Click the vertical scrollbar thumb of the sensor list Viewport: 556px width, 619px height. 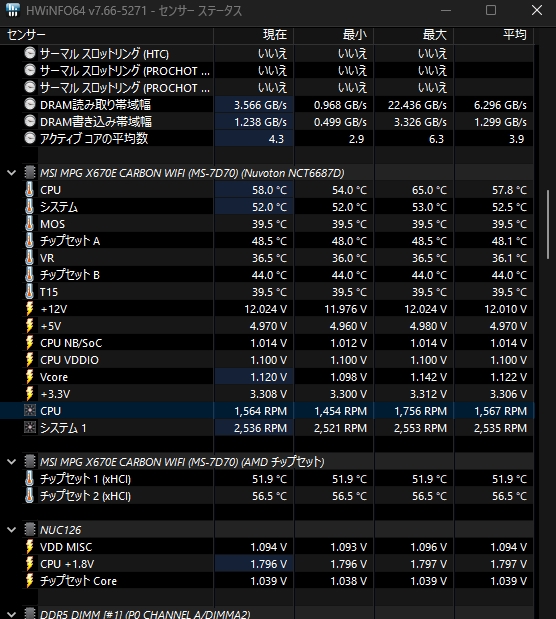[x=548, y=225]
